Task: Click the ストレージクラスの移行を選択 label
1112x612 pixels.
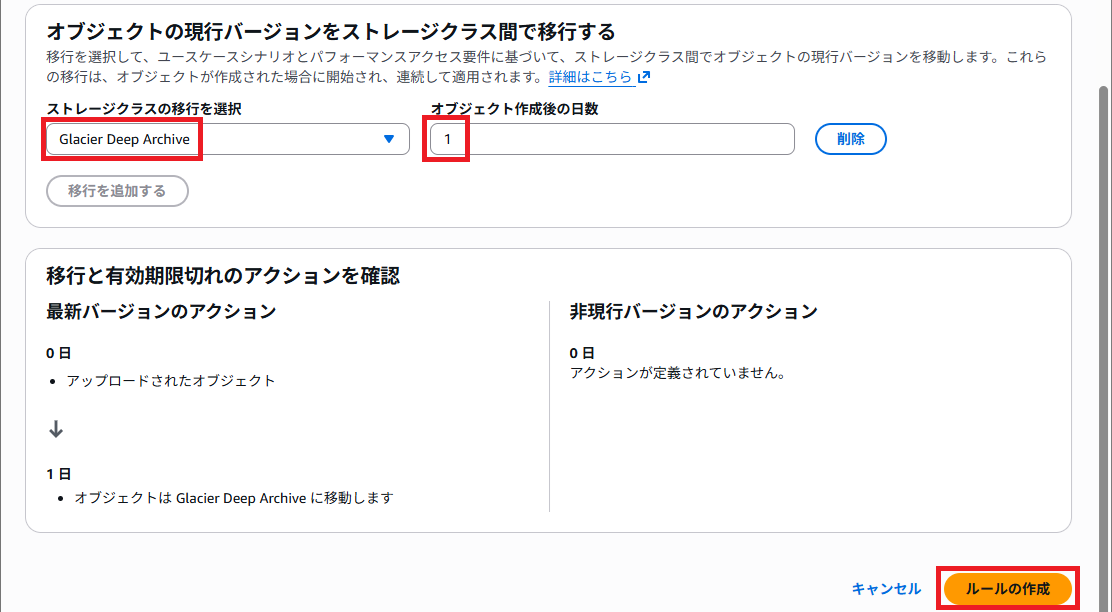Action: tap(144, 109)
